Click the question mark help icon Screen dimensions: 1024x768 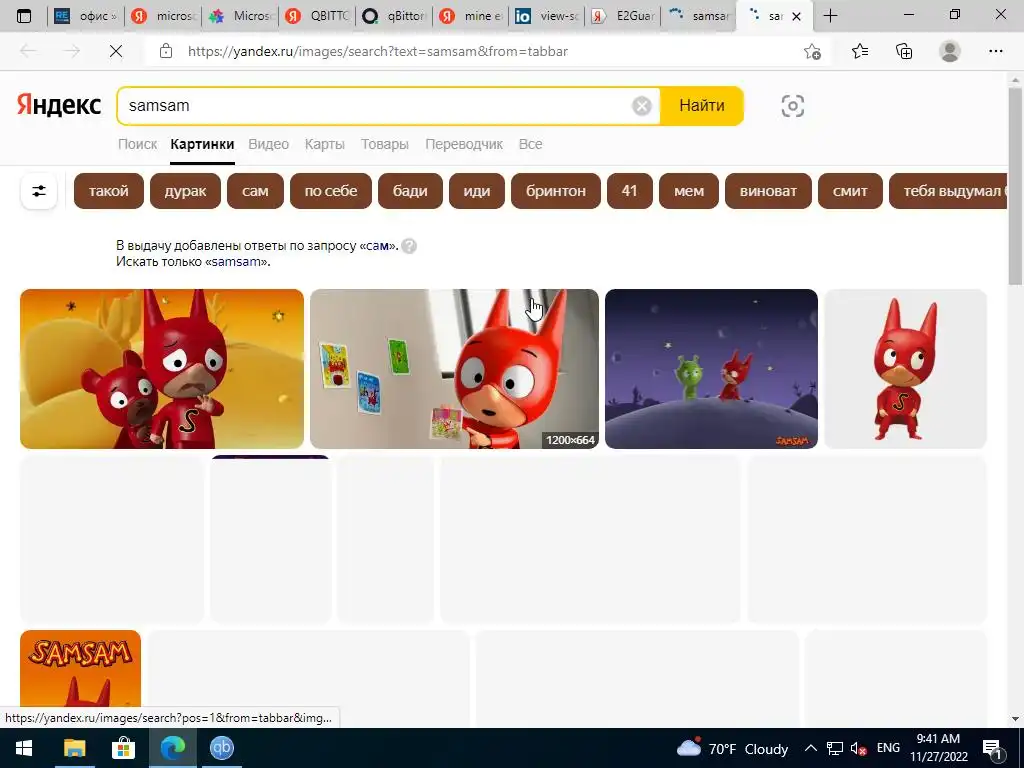[x=409, y=246]
